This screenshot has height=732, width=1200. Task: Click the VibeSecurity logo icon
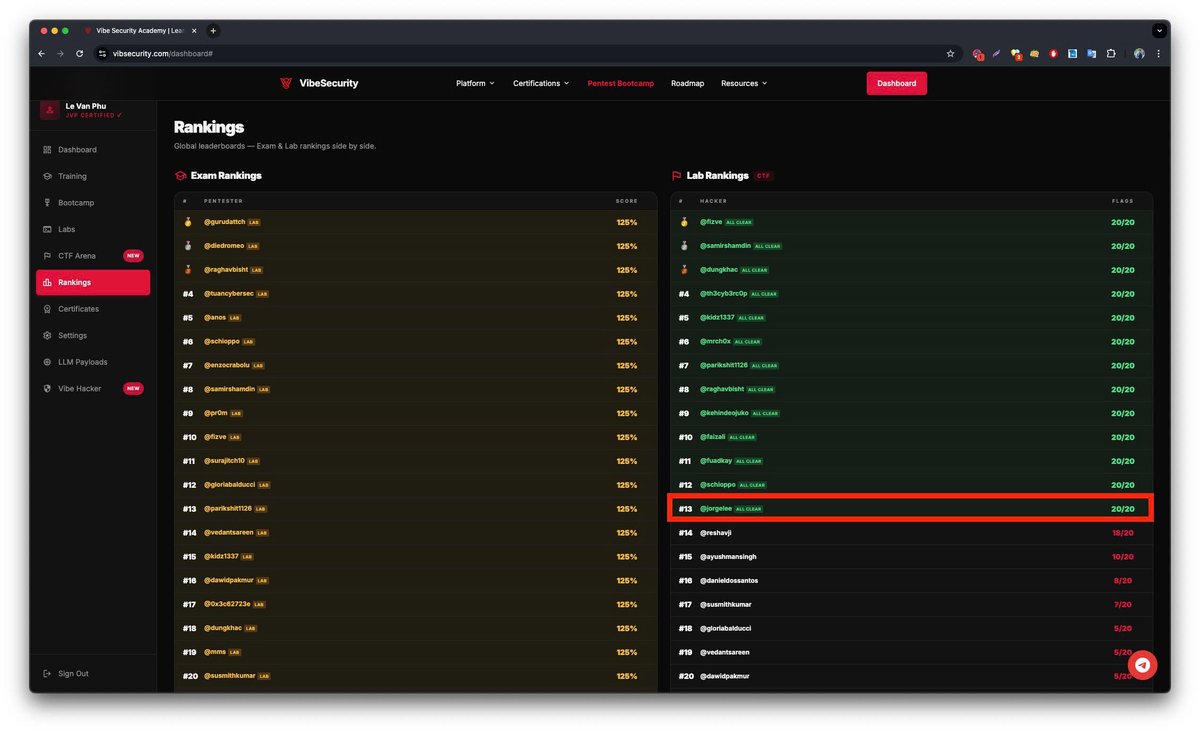(x=286, y=84)
